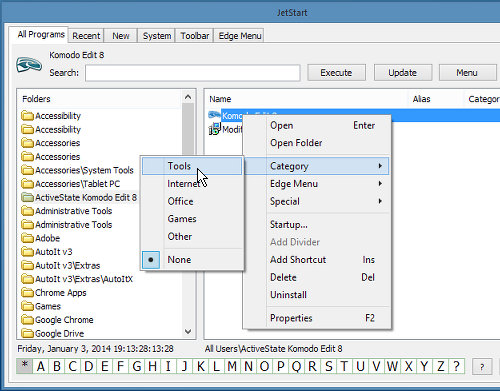
Task: Choose Office in the category submenu
Action: point(192,201)
